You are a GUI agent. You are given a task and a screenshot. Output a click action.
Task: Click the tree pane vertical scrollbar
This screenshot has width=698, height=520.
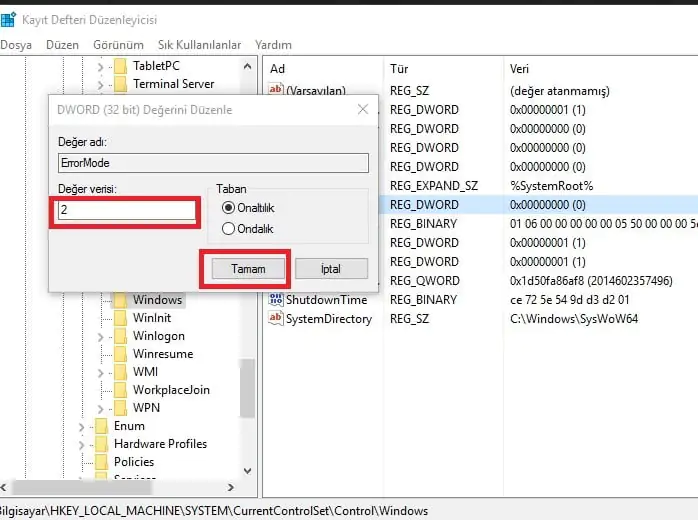pos(246,380)
